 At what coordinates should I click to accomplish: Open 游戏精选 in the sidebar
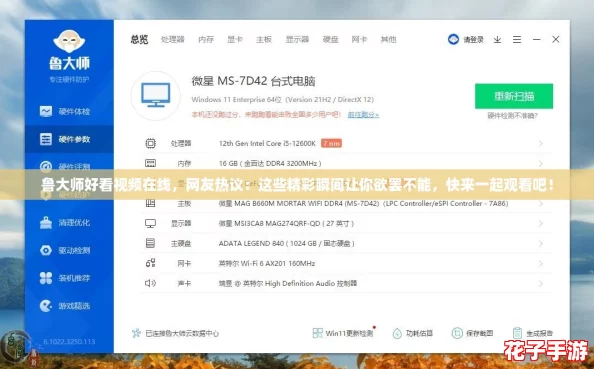65,306
